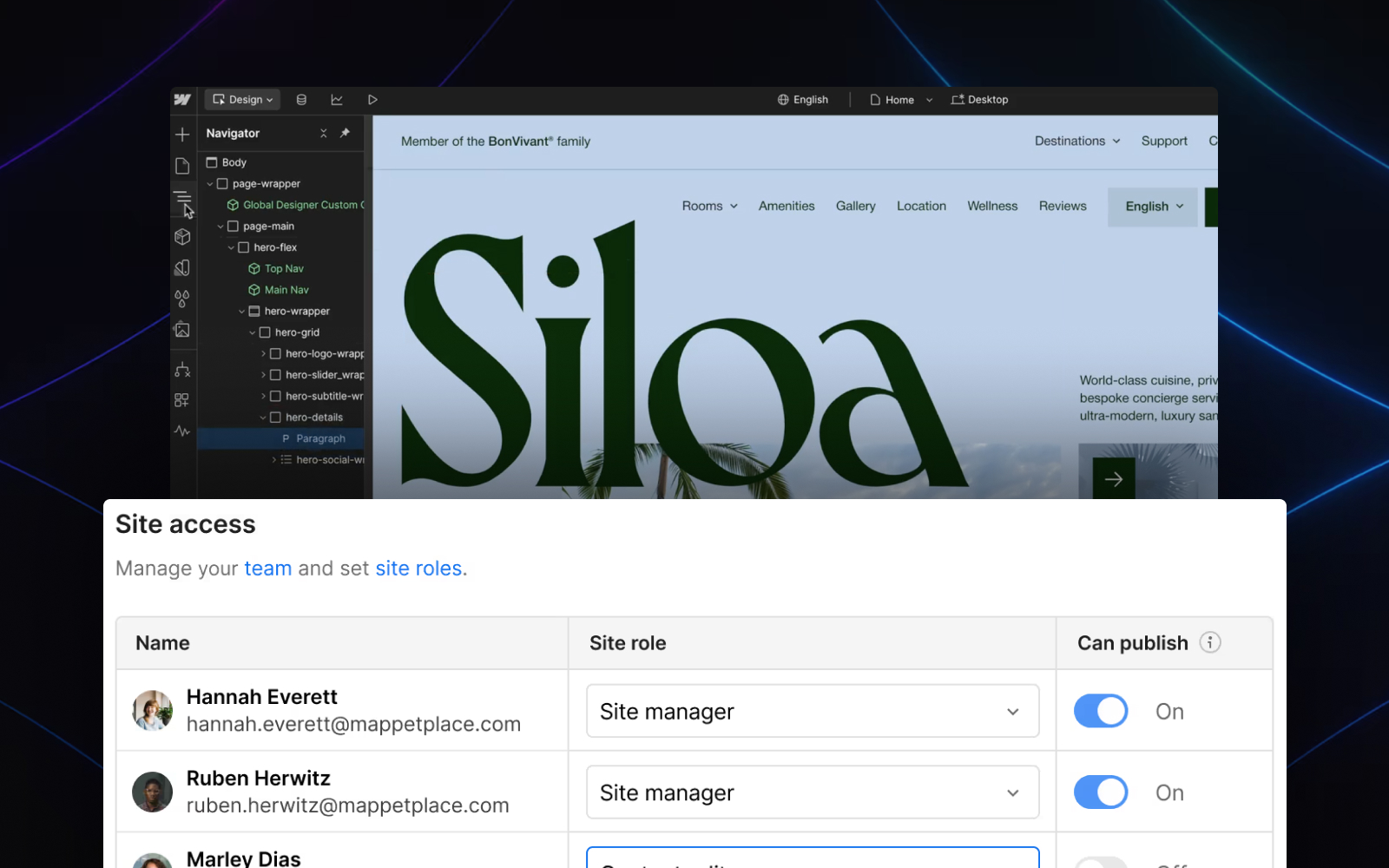Click Ruben Herwitz's avatar
The height and width of the screenshot is (868, 1389).
point(152,792)
